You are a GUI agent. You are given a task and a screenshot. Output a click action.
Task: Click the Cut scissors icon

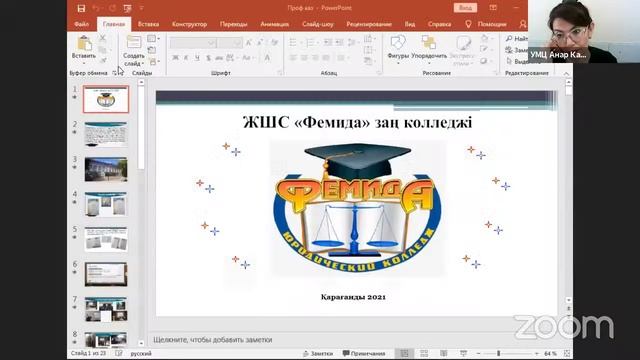click(x=102, y=38)
